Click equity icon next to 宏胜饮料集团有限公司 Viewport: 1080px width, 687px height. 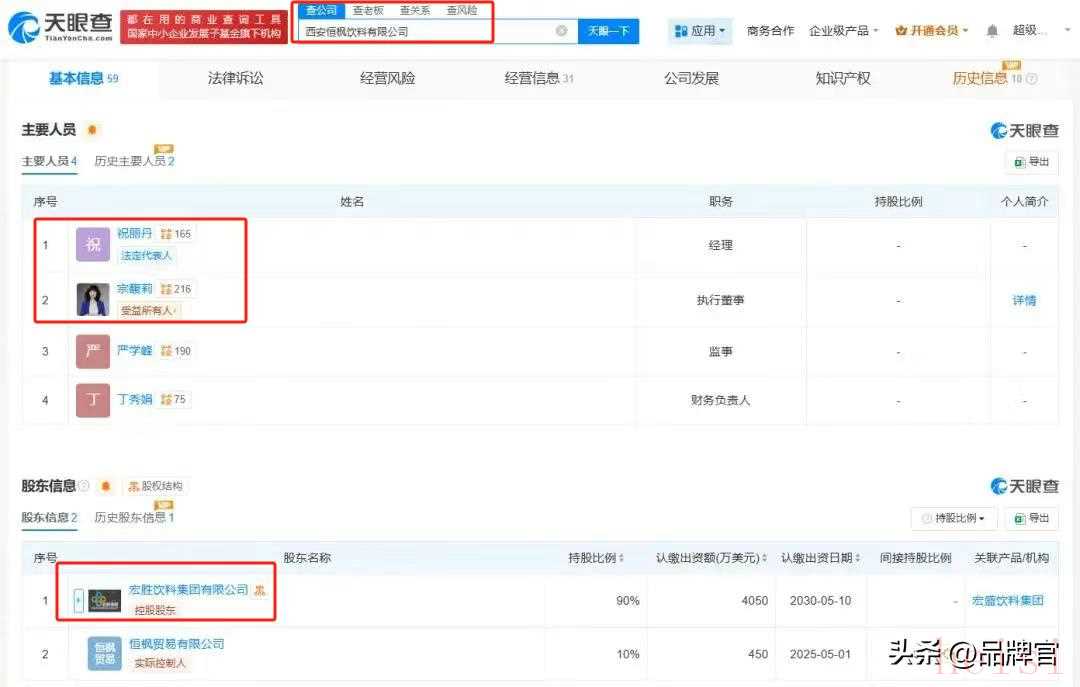click(x=260, y=590)
